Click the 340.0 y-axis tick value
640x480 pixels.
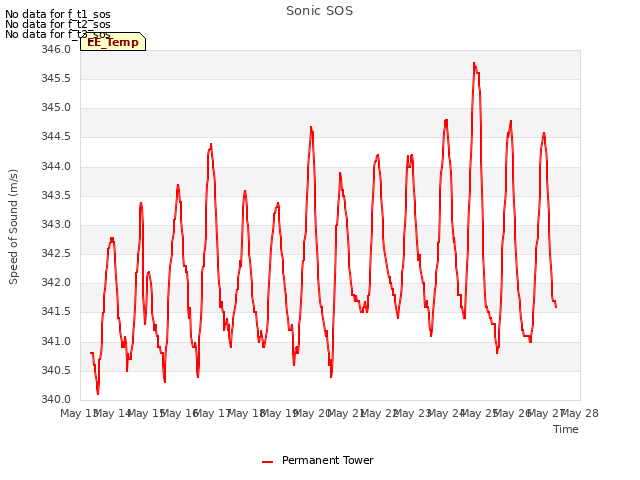[56, 399]
